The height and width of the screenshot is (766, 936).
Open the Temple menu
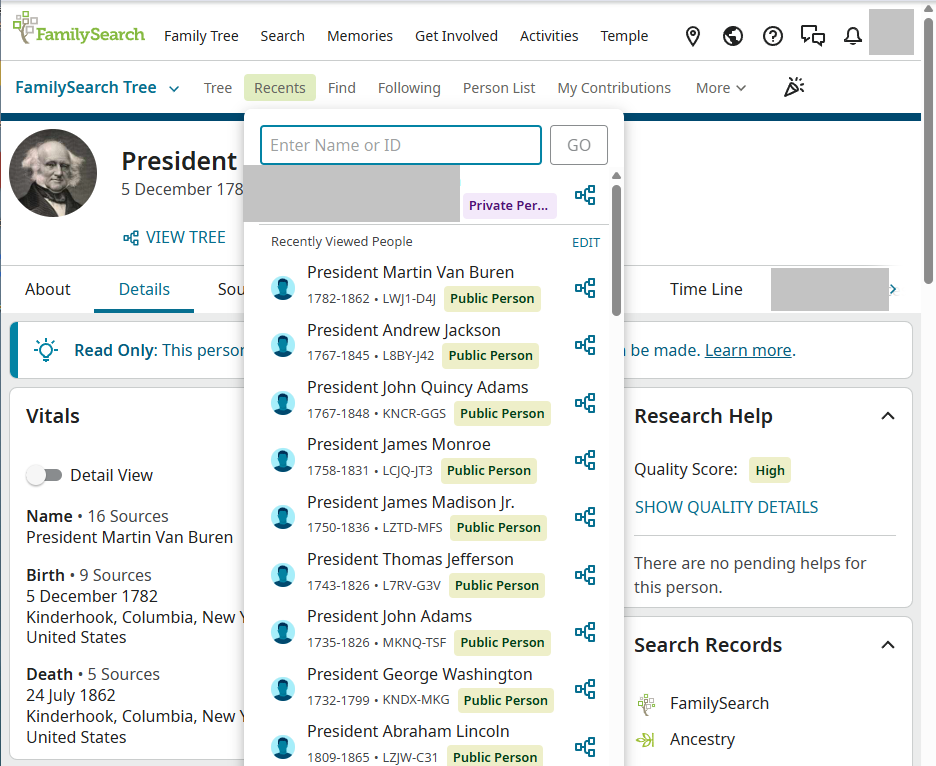(x=624, y=36)
